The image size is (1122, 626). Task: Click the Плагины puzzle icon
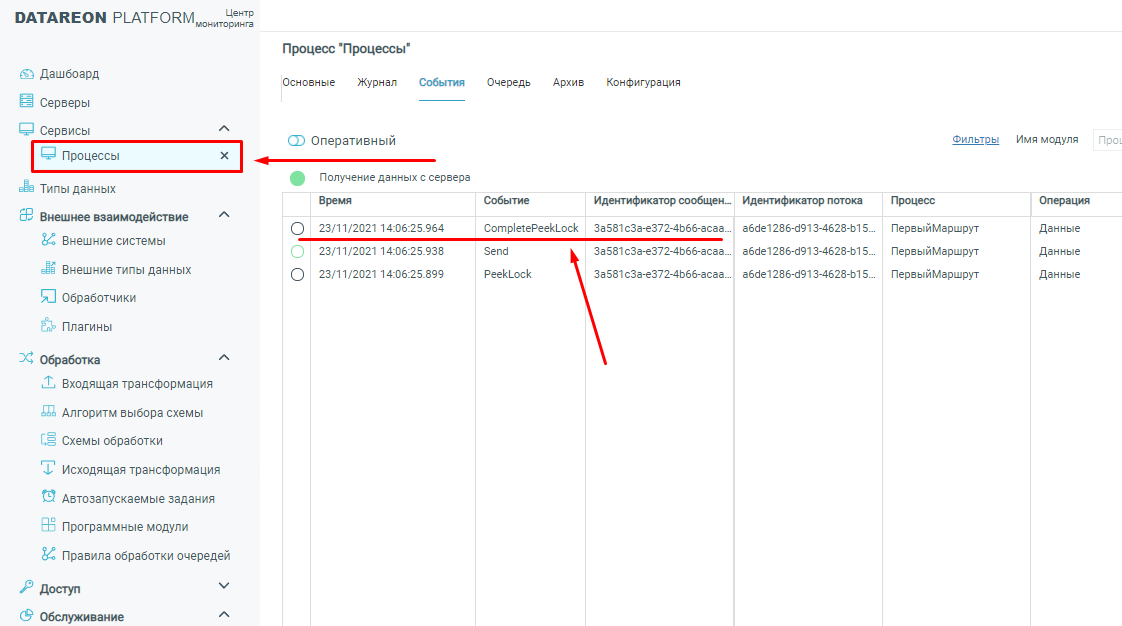[x=48, y=326]
